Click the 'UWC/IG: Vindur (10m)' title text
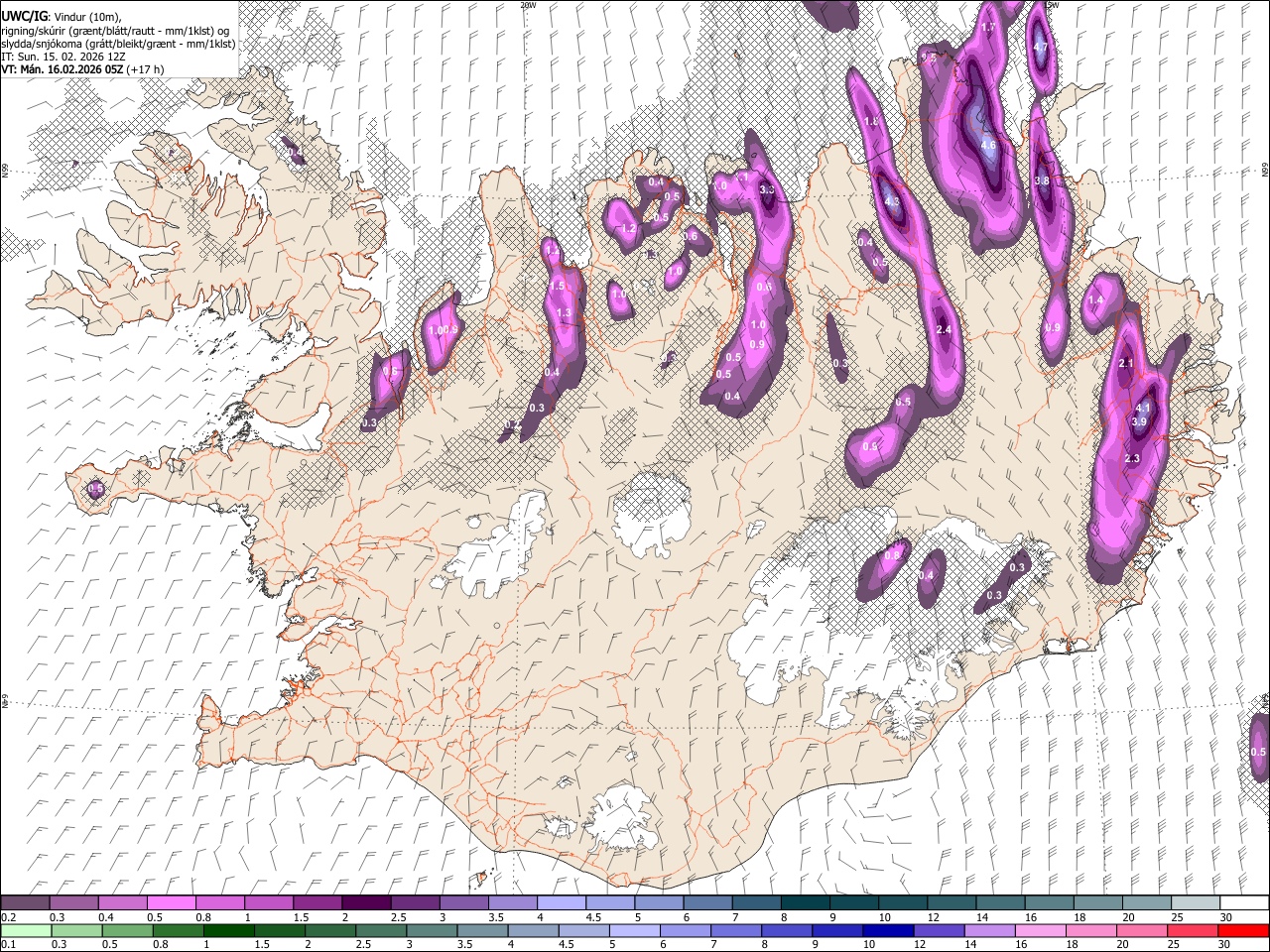The height and width of the screenshot is (952, 1270). point(62,16)
